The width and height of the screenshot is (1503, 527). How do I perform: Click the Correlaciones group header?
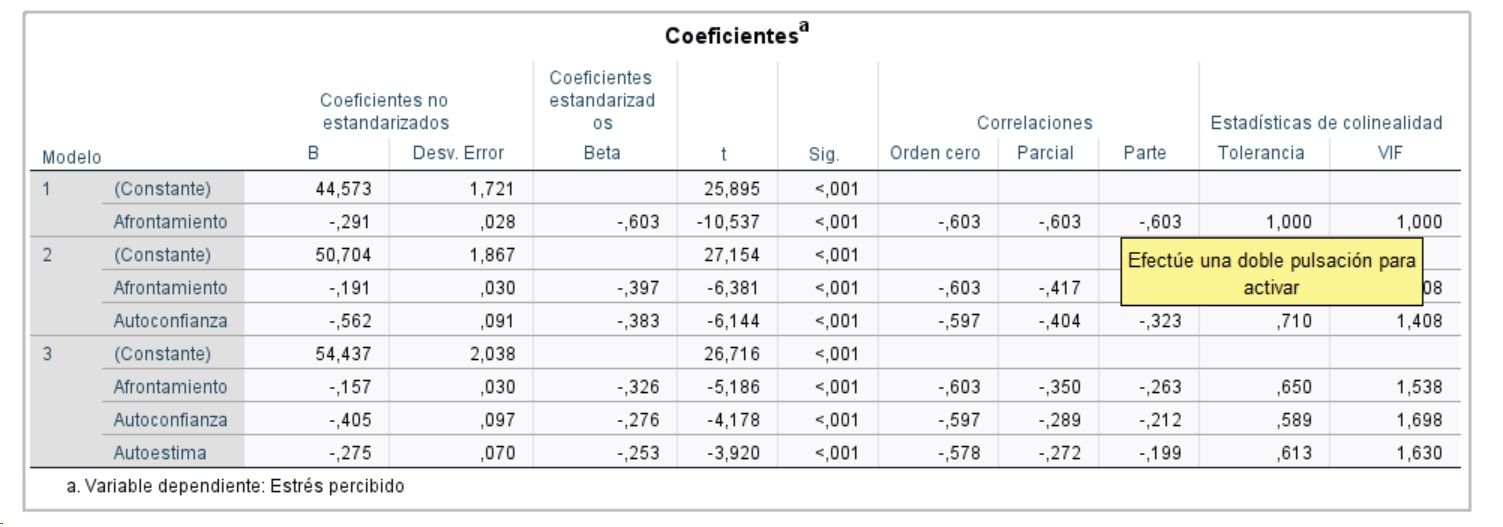click(1034, 123)
